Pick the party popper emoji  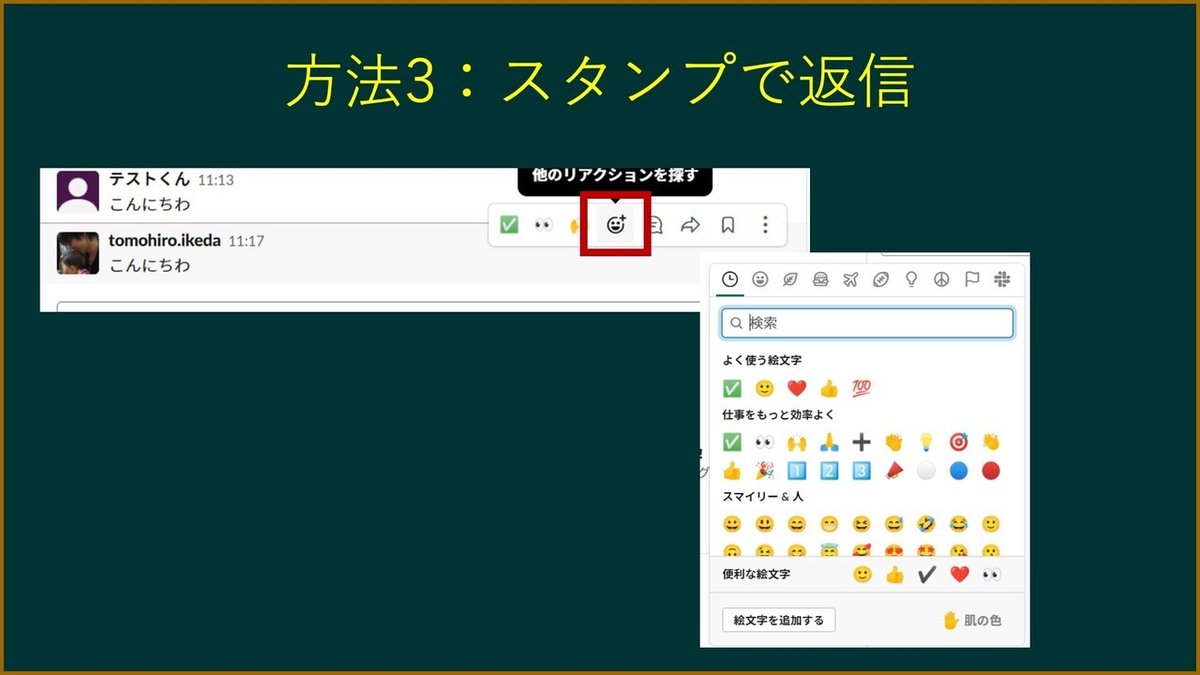[764, 470]
